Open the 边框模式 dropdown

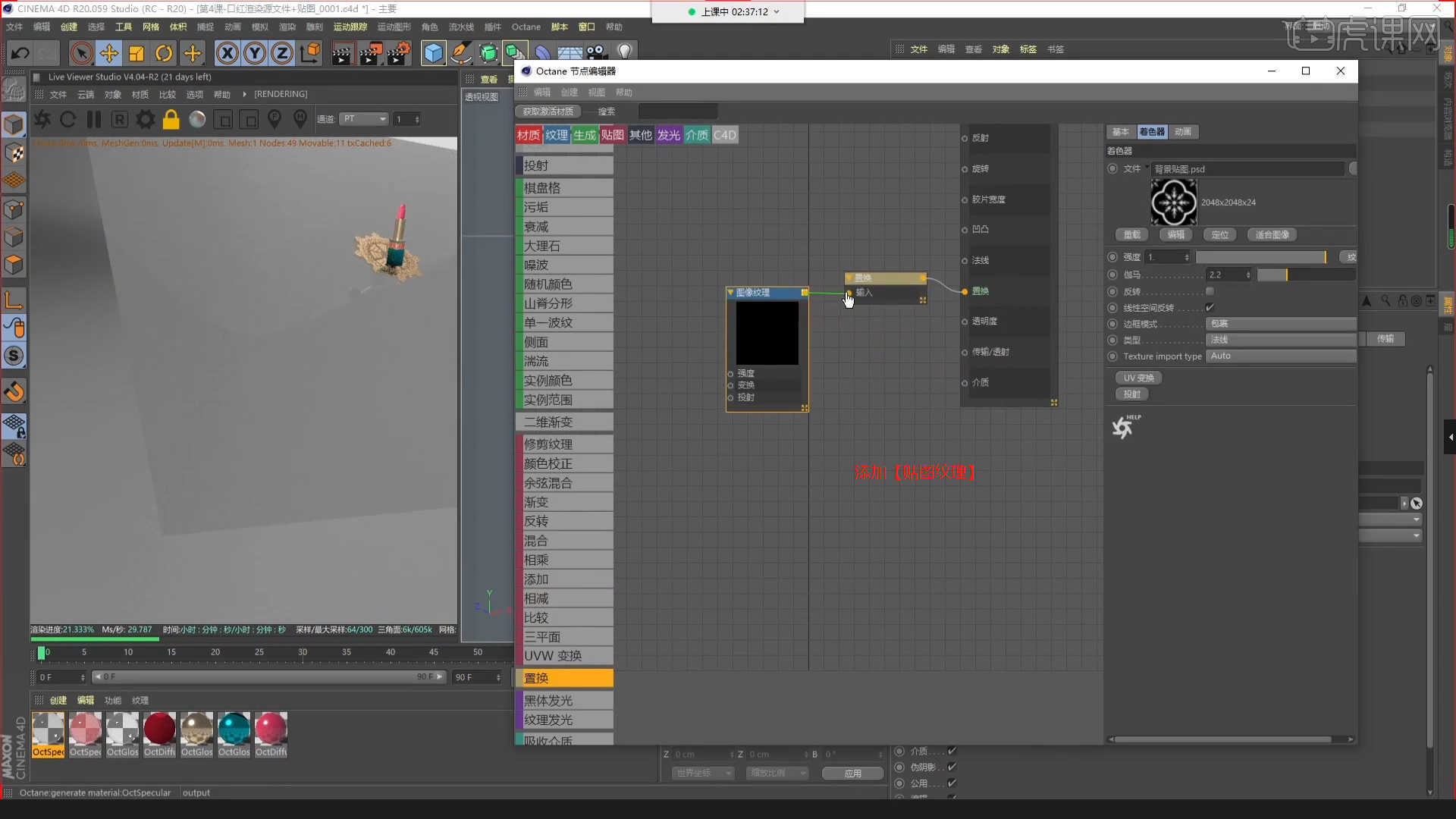click(1281, 324)
